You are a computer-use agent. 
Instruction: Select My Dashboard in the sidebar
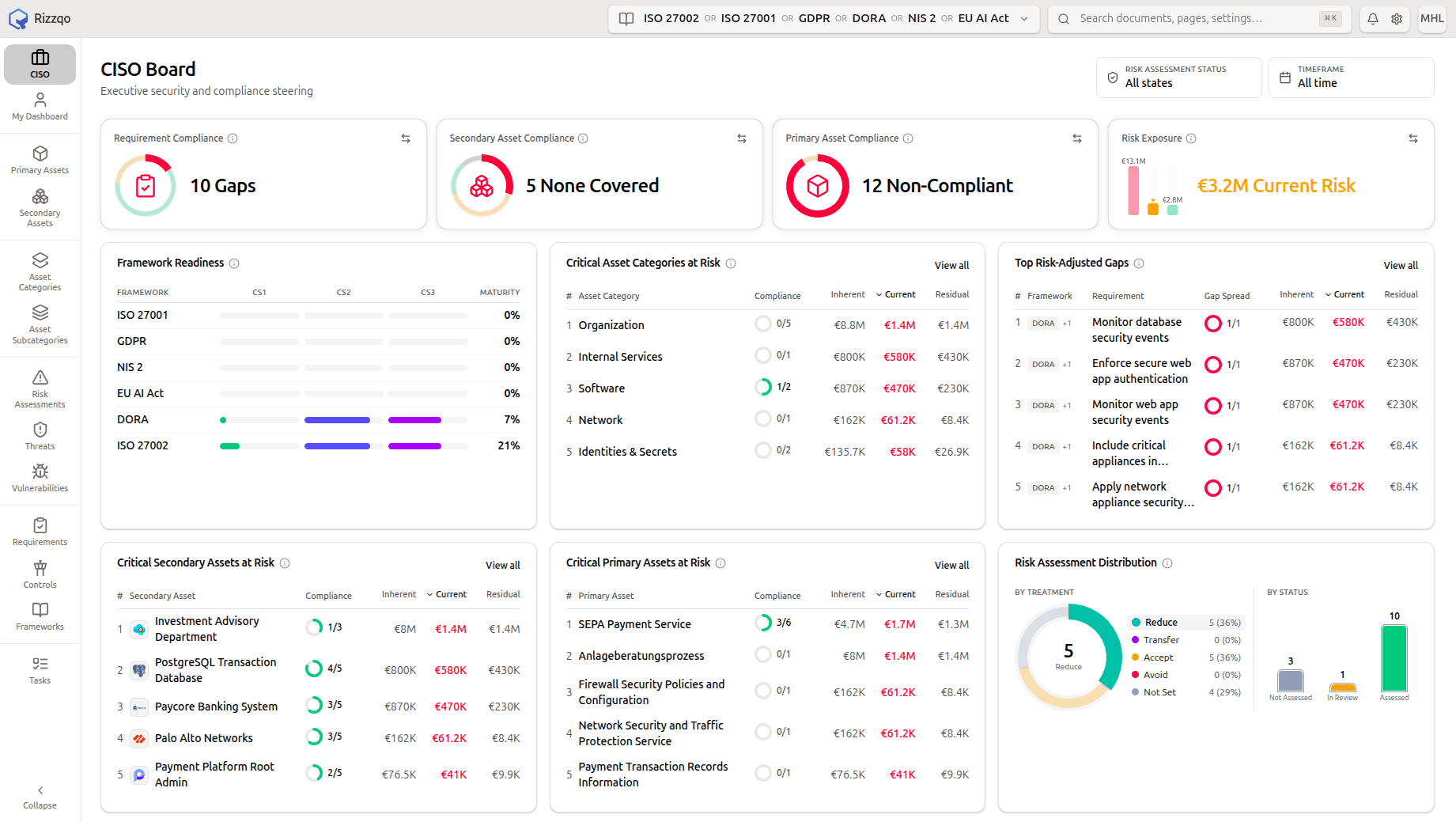pos(40,106)
